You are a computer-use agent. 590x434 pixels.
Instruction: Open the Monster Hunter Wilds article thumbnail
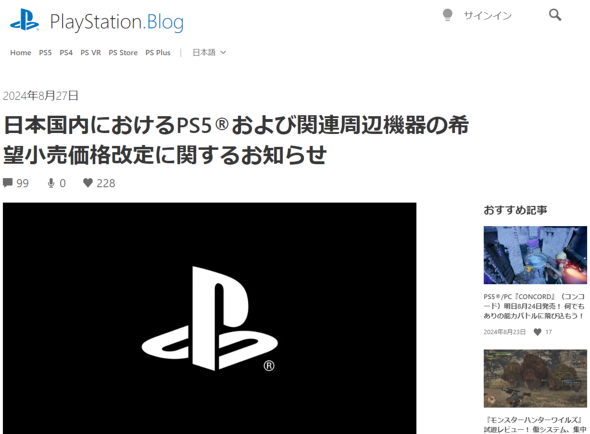(535, 378)
